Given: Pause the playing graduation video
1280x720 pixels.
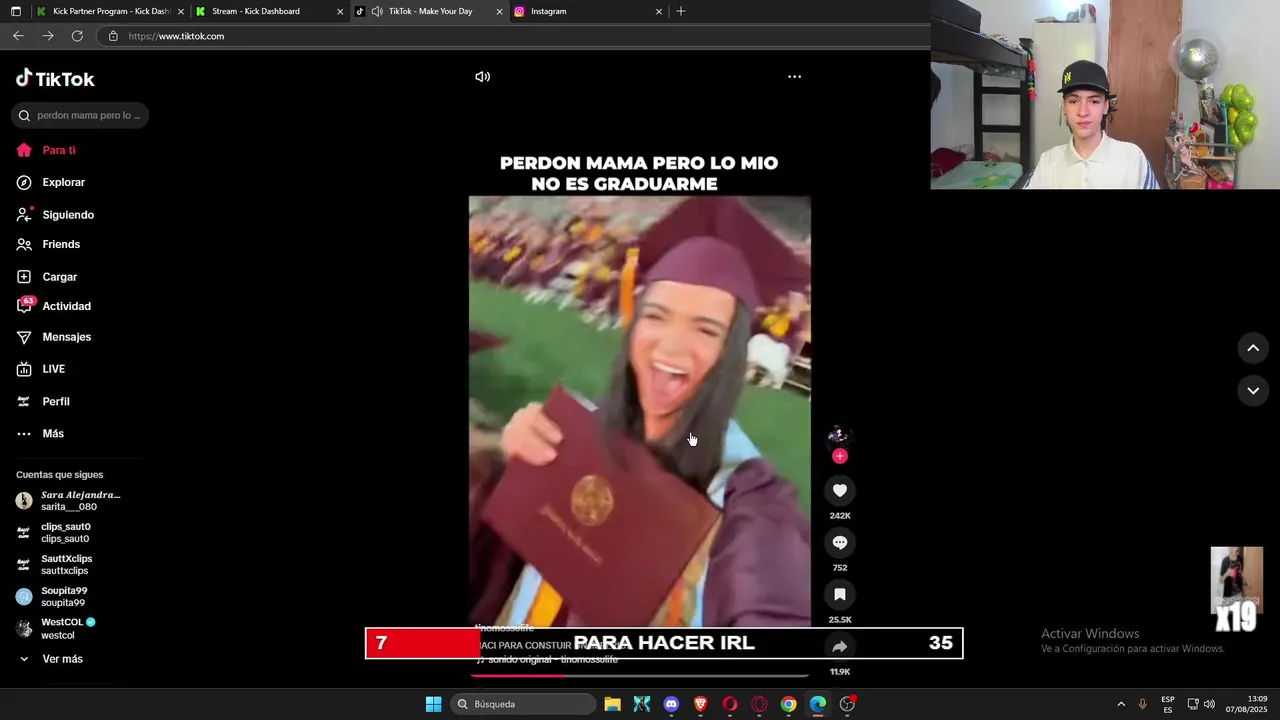Looking at the screenshot, I should [x=640, y=410].
